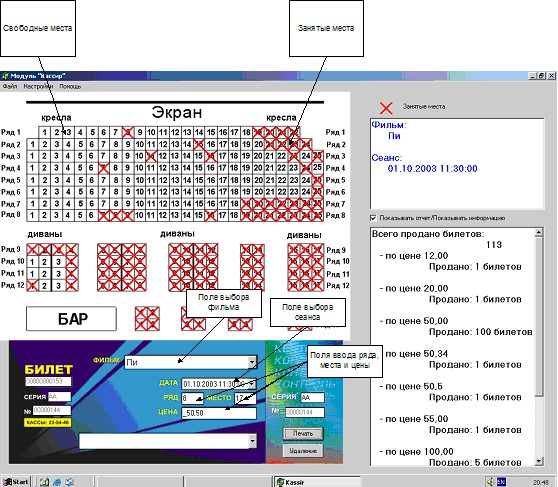Focus the Цена input field with 50,50
The width and height of the screenshot is (558, 487).
coord(219,413)
